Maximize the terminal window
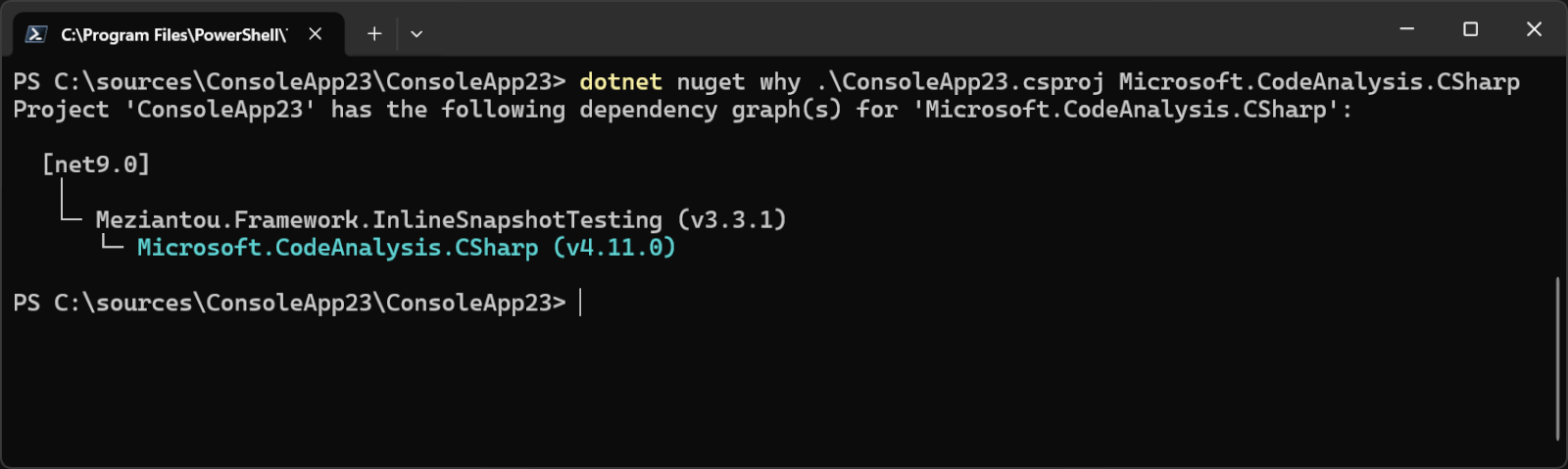 (x=1470, y=29)
